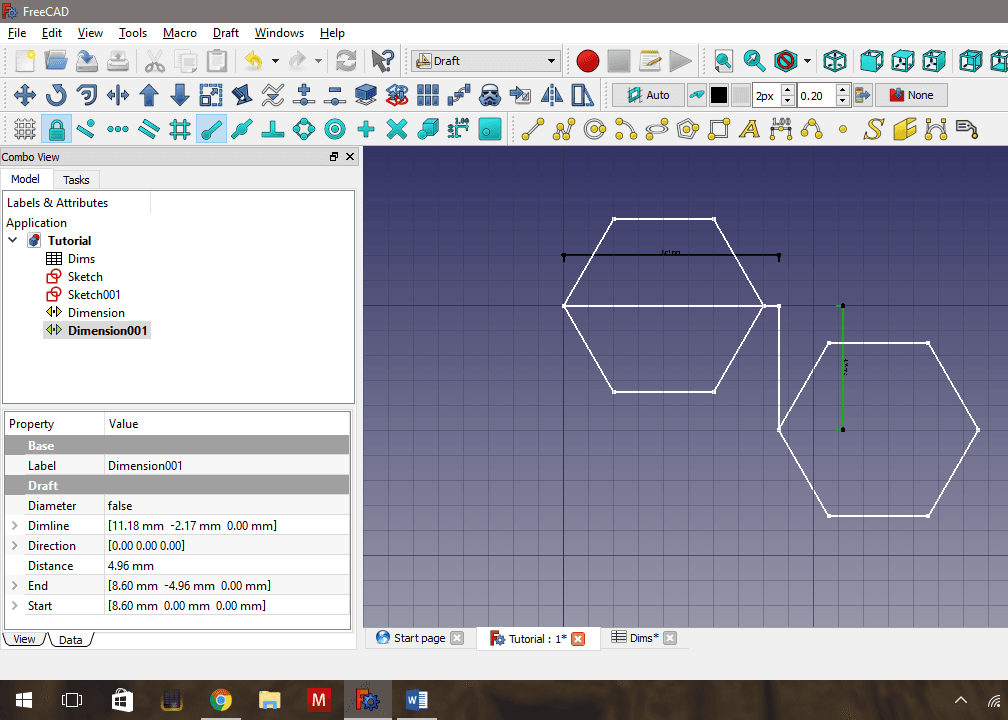Open the Macro menu
The image size is (1008, 720).
[x=180, y=32]
